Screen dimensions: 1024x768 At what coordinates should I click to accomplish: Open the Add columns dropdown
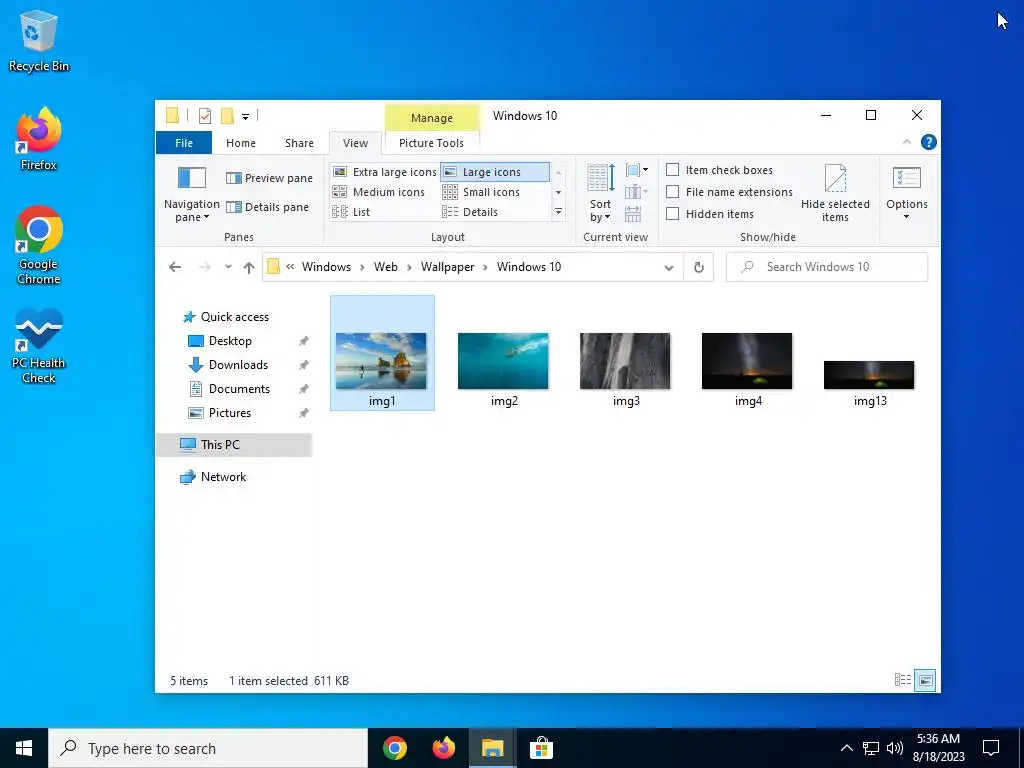[x=636, y=192]
